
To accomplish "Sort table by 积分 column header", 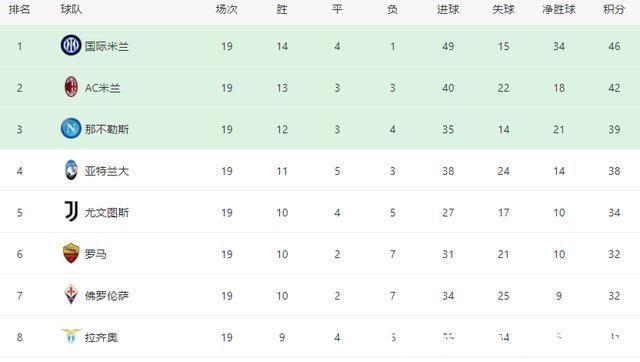I will [x=614, y=9].
